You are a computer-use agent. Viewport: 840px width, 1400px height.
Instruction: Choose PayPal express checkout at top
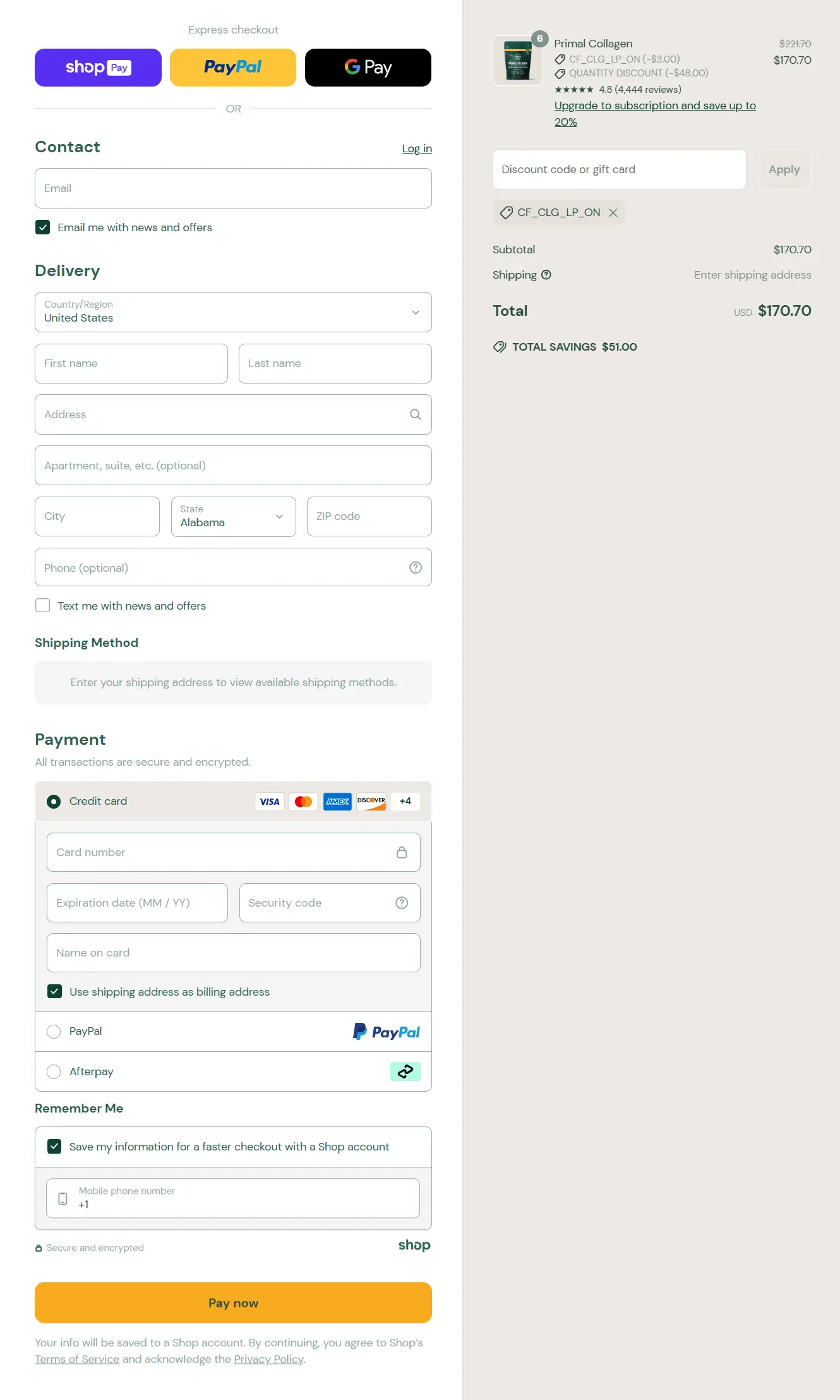(232, 67)
